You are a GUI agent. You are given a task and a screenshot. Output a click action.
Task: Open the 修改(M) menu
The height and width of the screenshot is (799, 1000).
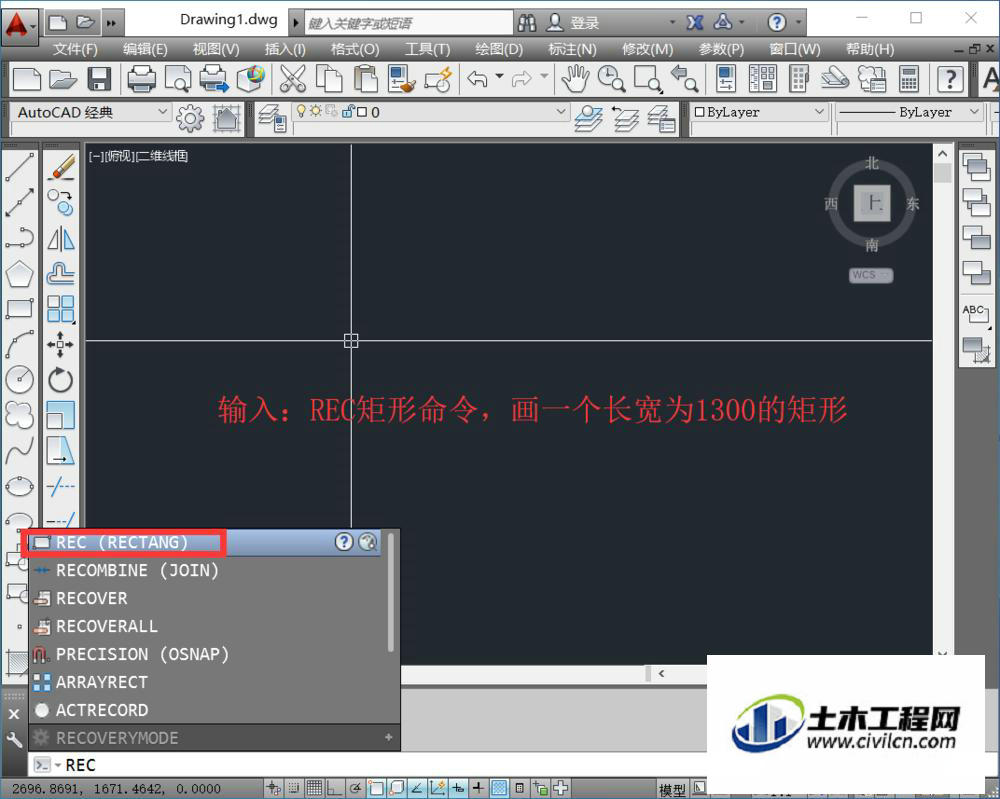(x=647, y=49)
